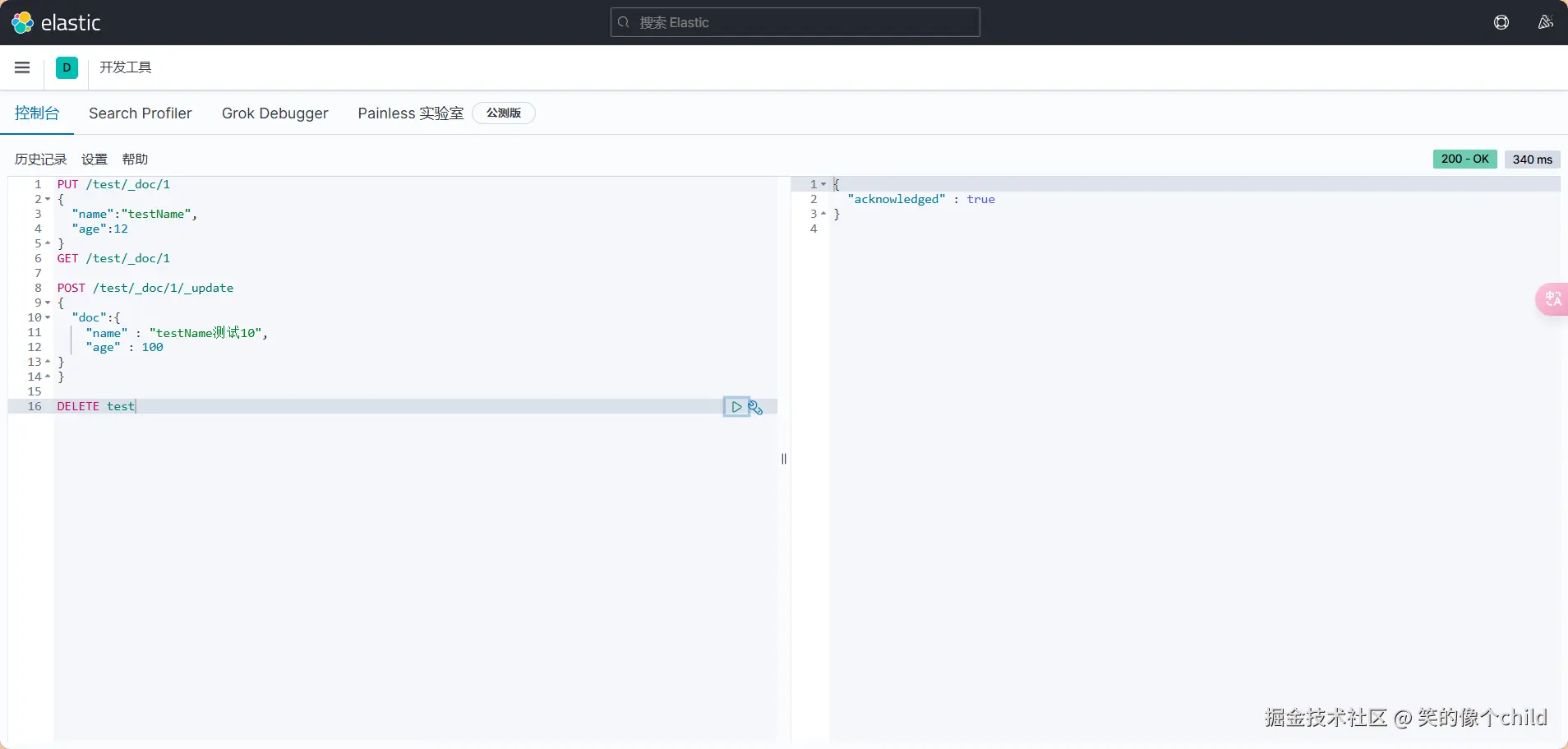Open the help menu lifebuoy icon

[x=1501, y=22]
